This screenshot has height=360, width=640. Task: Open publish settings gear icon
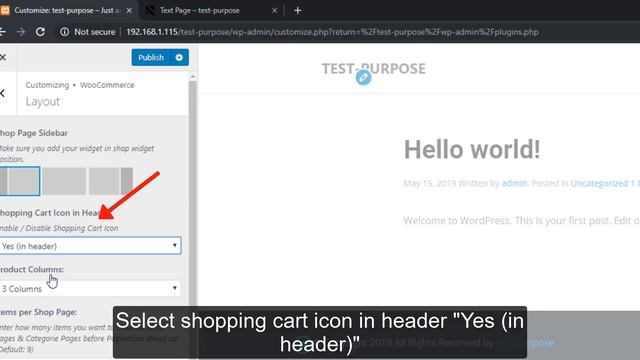click(x=179, y=58)
